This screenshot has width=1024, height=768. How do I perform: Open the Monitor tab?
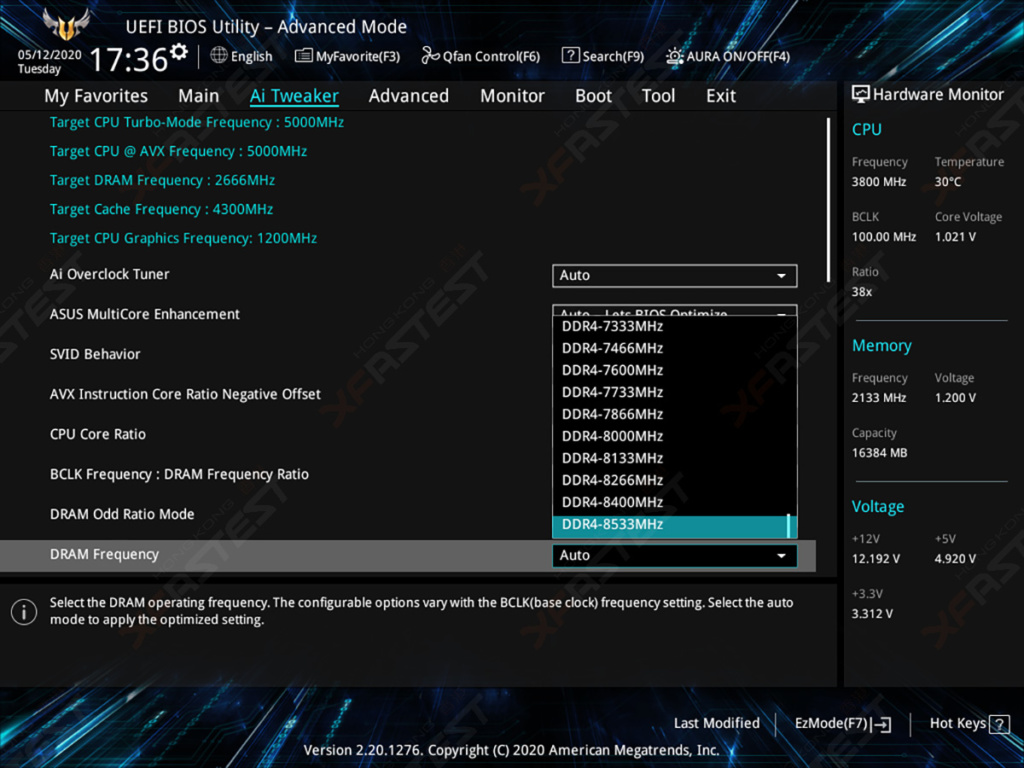coord(512,96)
